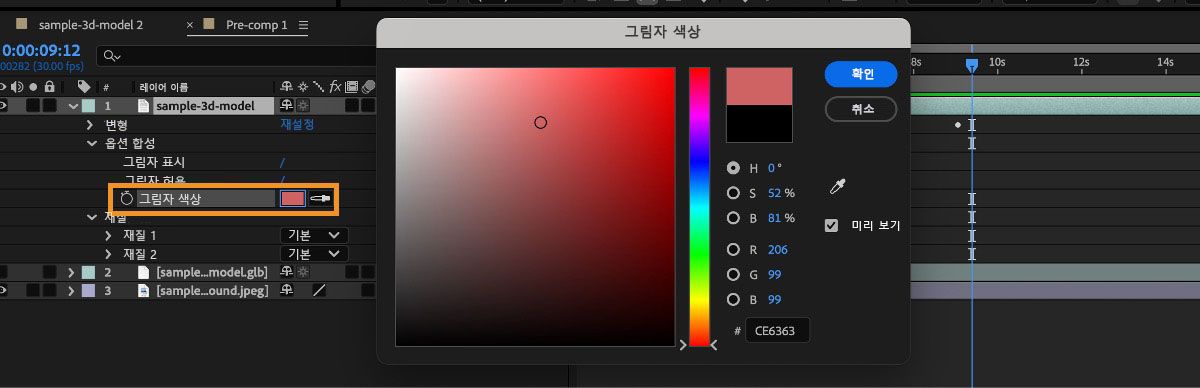Click the 그림자 표시 value slash
The height and width of the screenshot is (388, 1200).
click(x=283, y=162)
